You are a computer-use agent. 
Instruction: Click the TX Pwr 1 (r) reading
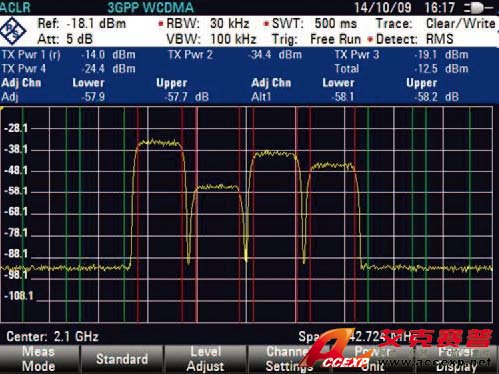[69, 55]
